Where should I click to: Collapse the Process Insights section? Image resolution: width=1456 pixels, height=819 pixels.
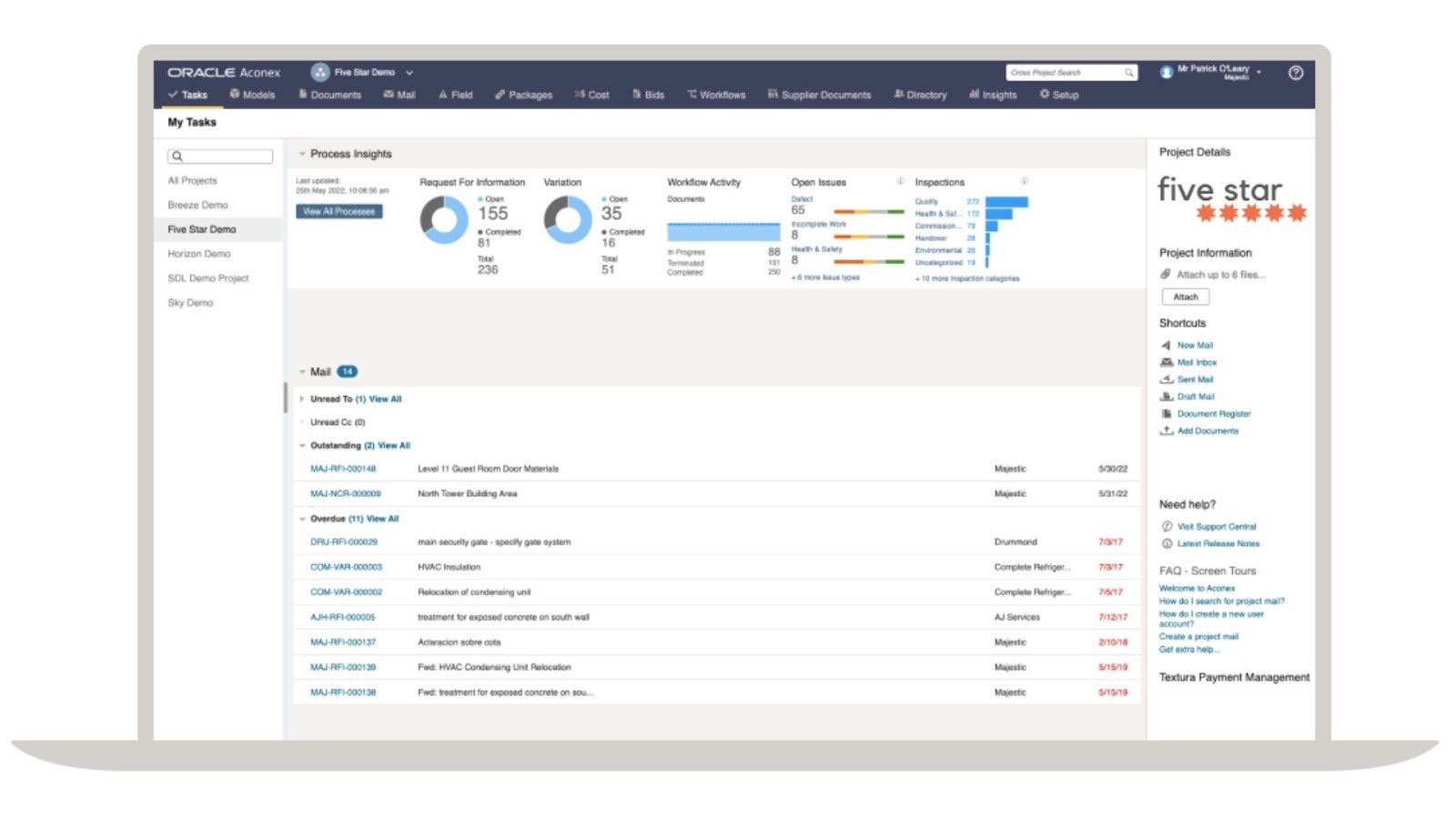tap(300, 153)
